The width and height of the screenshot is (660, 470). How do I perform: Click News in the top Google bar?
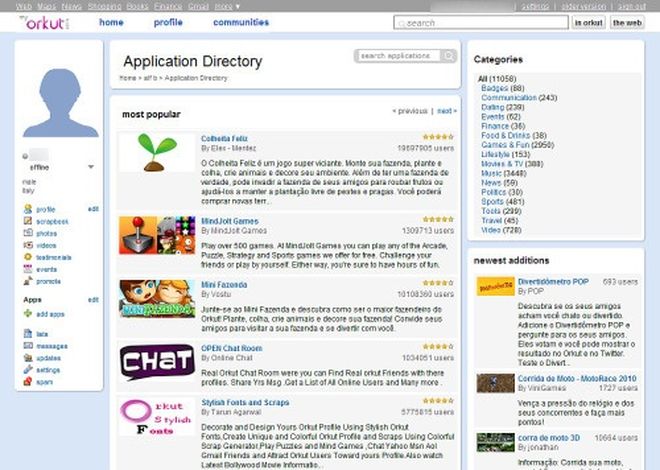point(72,6)
